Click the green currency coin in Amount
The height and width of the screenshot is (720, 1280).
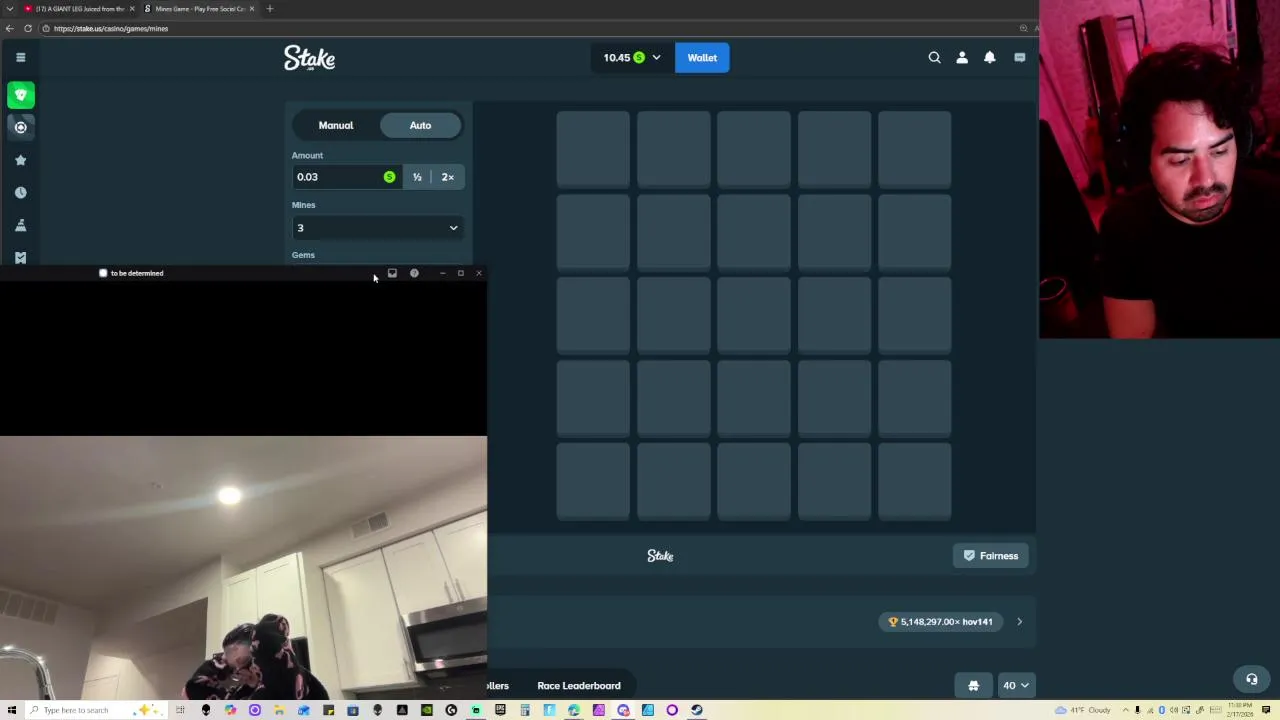tap(389, 177)
